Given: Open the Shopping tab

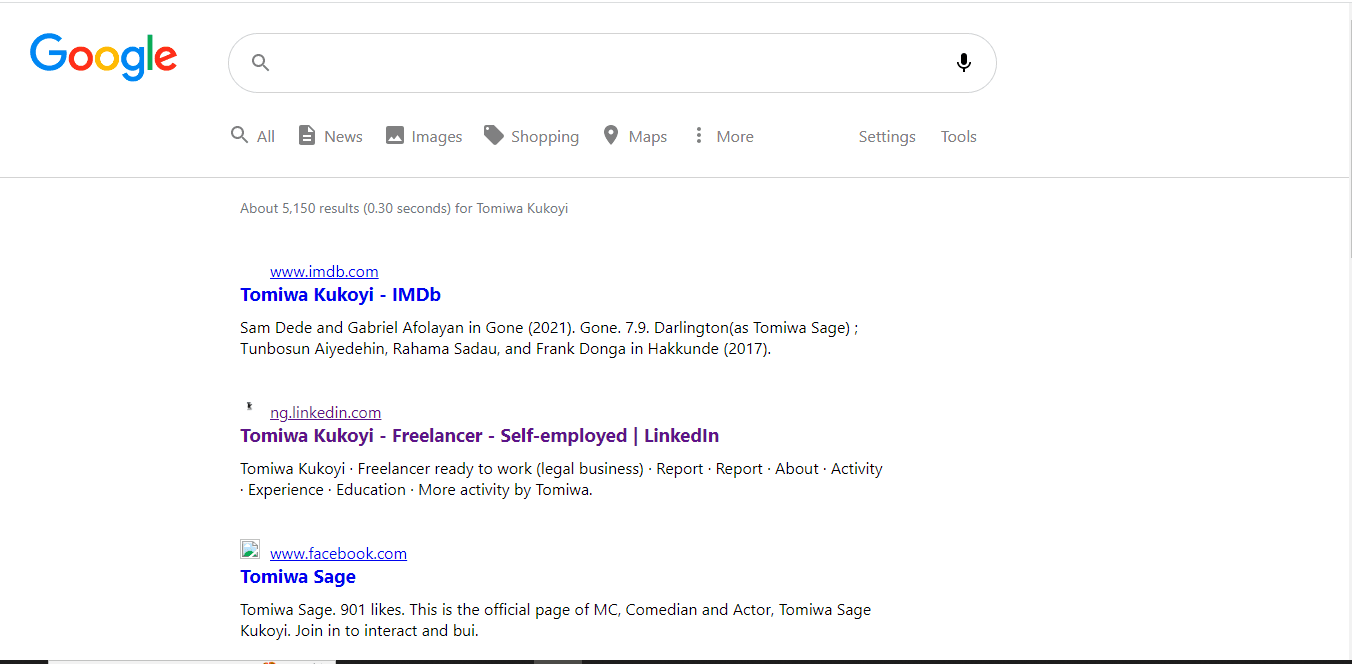Looking at the screenshot, I should point(531,136).
